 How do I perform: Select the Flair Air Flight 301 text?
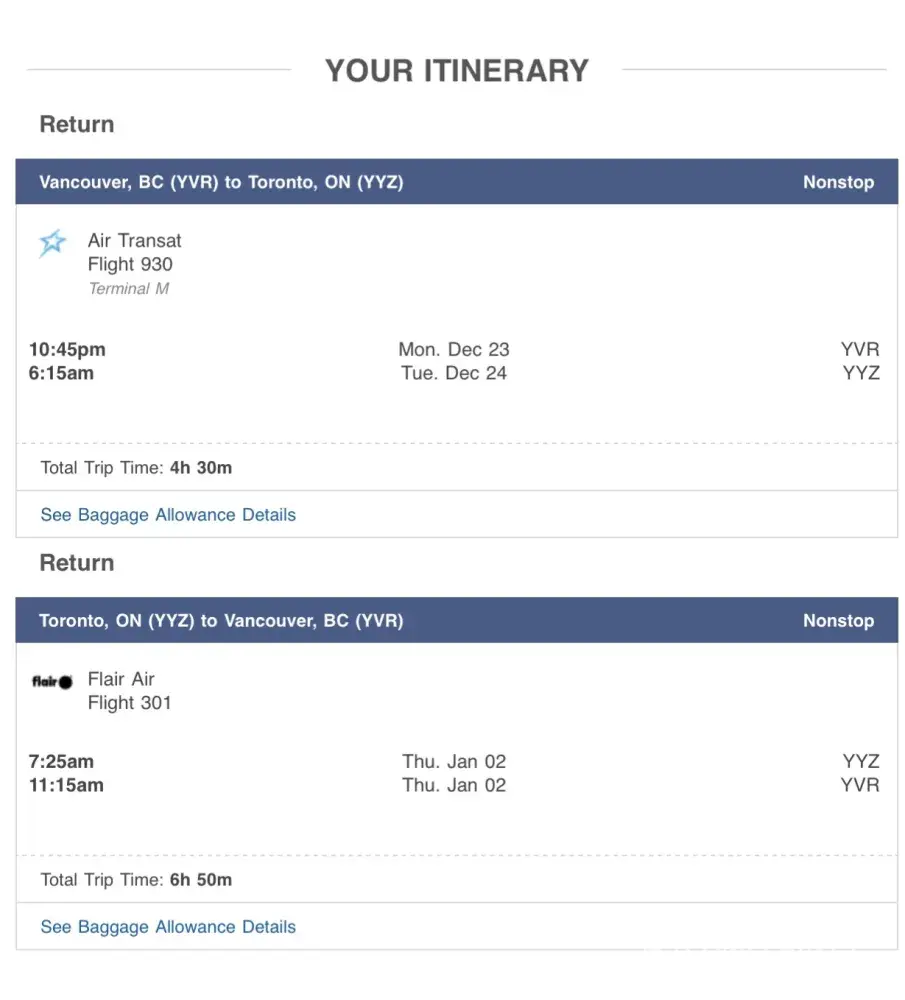point(130,703)
